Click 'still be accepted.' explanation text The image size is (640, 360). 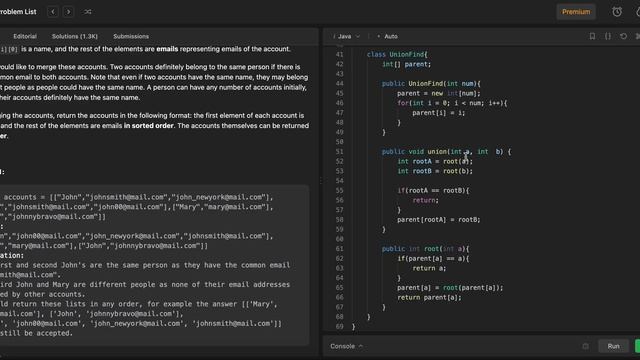pyautogui.click(x=36, y=333)
